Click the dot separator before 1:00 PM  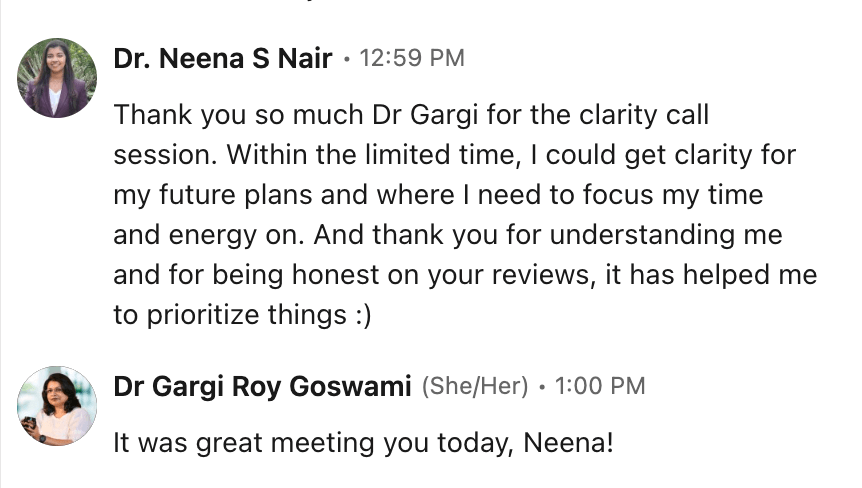click(x=541, y=387)
